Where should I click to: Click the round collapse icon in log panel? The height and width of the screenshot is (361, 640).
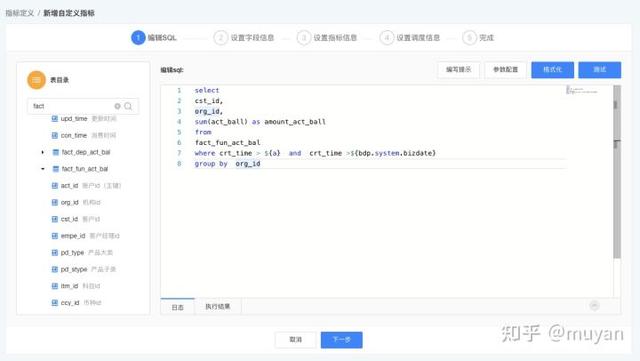(594, 305)
